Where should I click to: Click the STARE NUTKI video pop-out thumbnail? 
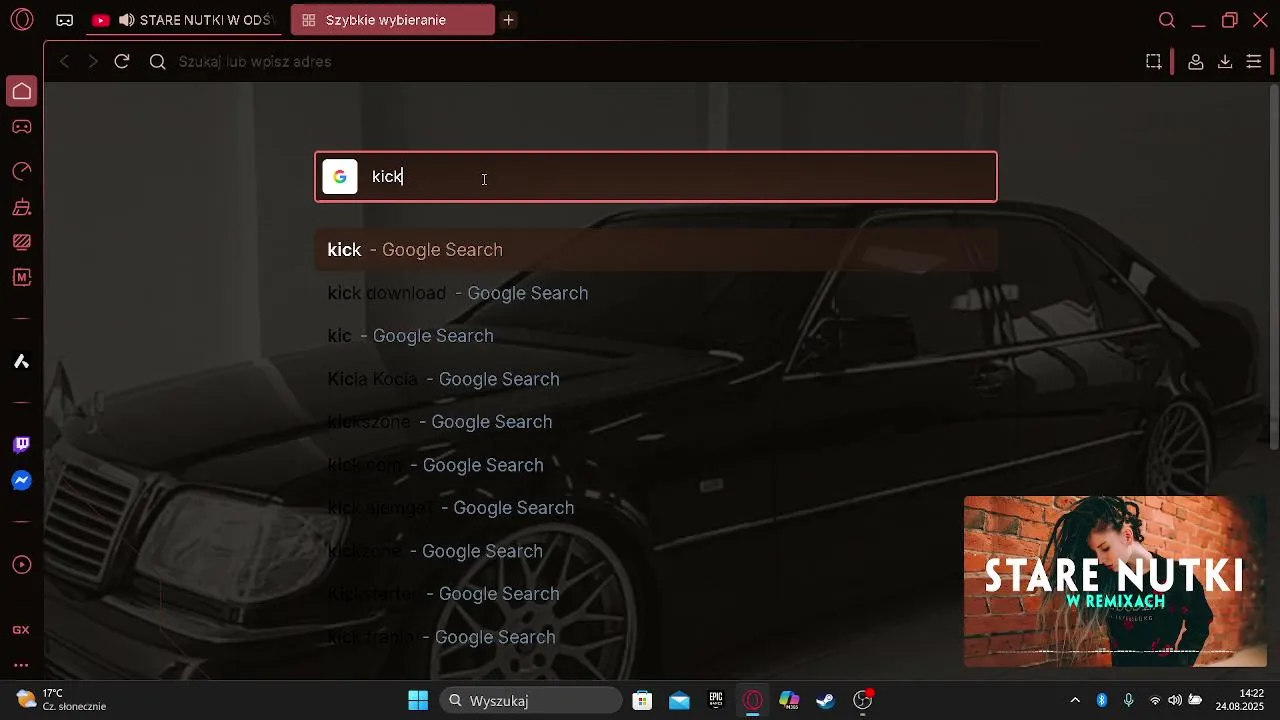pyautogui.click(x=1115, y=581)
